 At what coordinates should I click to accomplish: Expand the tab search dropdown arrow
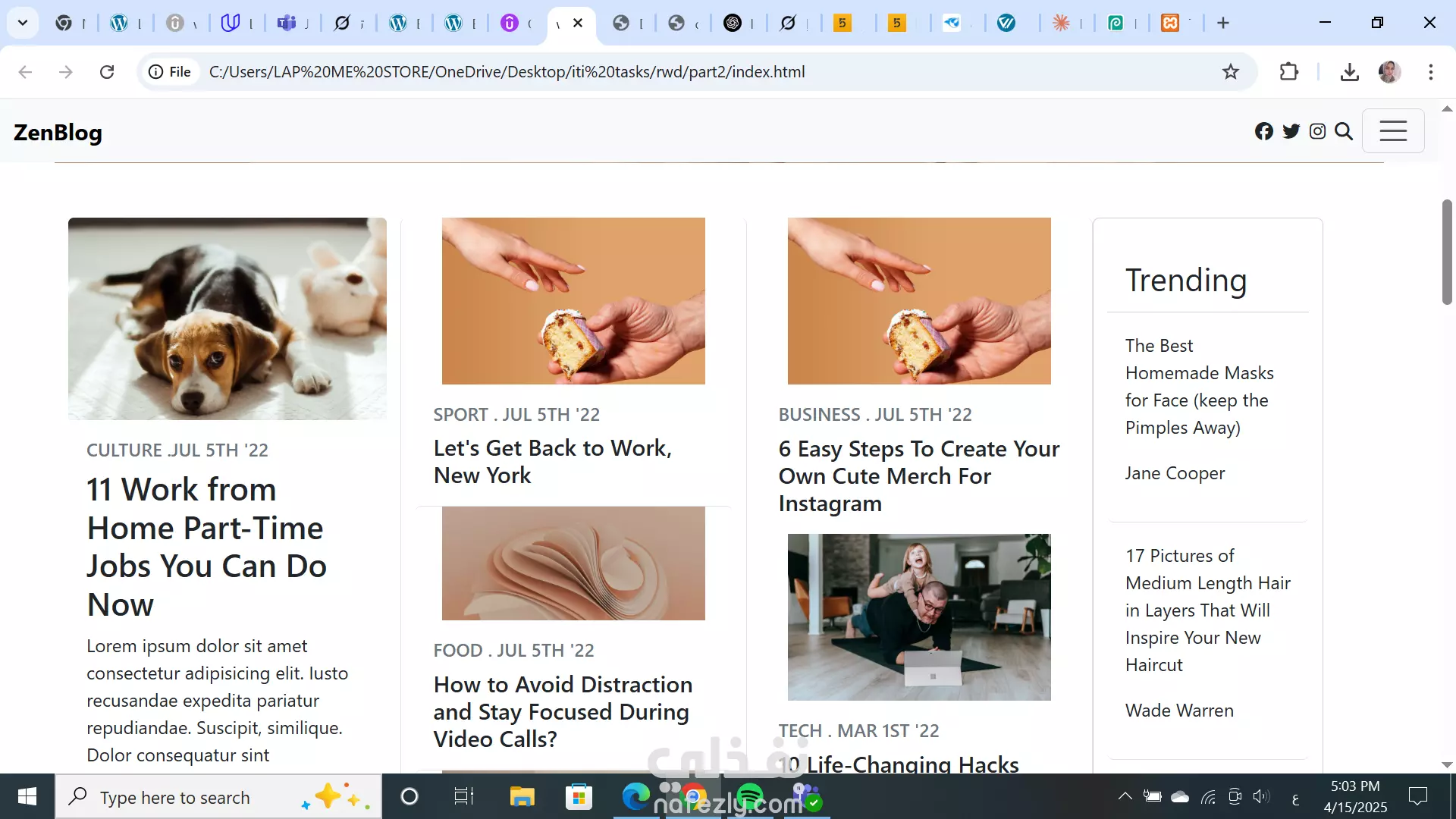tap(23, 23)
